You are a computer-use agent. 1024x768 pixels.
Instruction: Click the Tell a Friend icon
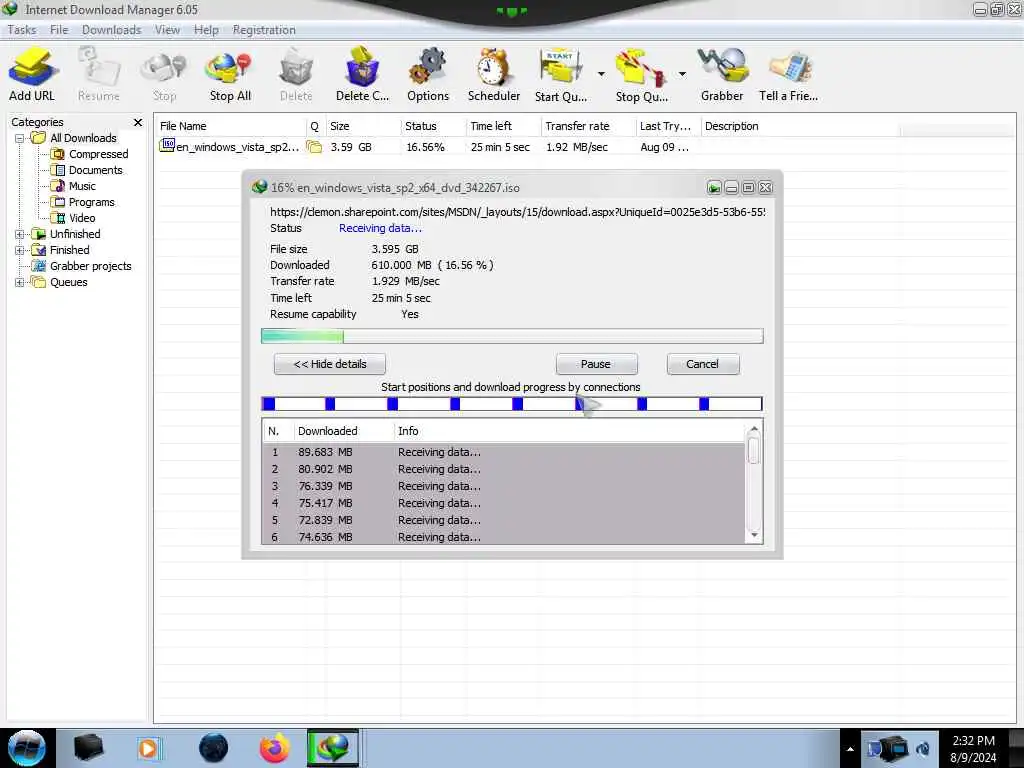tap(788, 74)
